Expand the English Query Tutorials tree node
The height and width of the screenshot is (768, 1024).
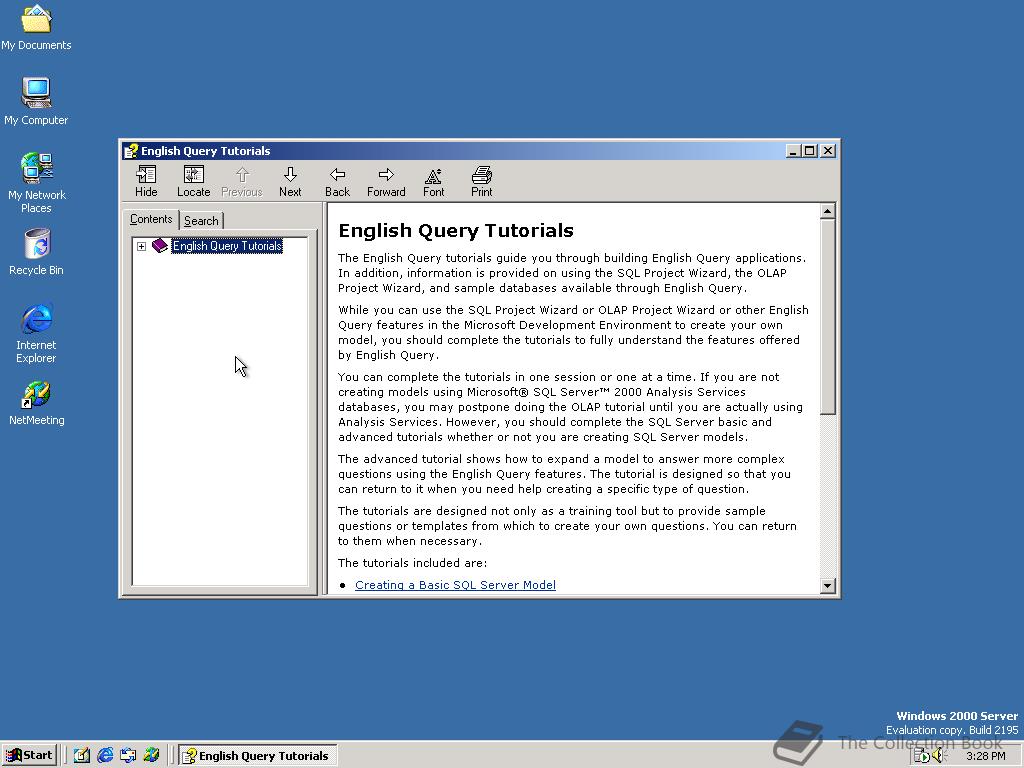pyautogui.click(x=141, y=246)
